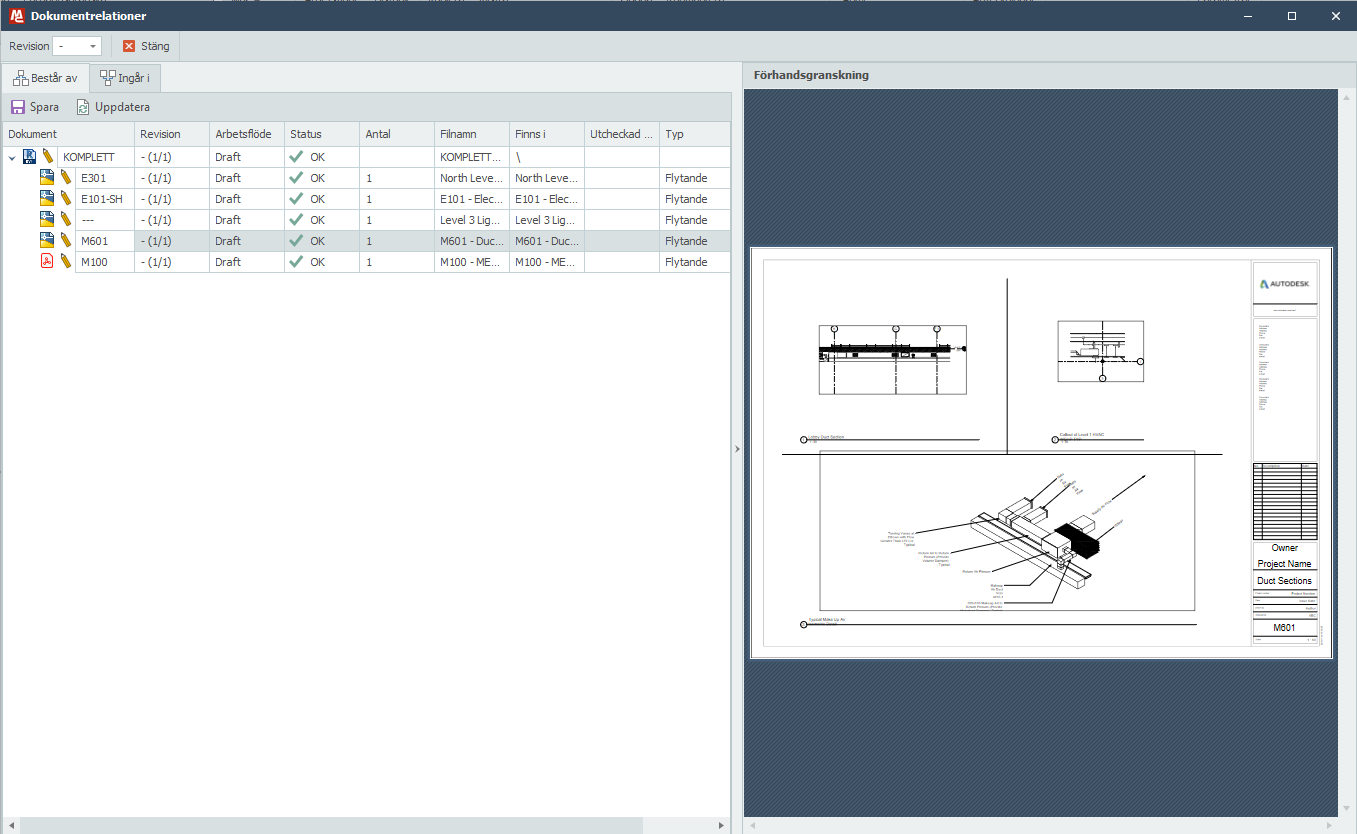Screen dimensions: 1357x834
Task: Click the list's horizontal scrollbar right arrow
Action: click(721, 825)
